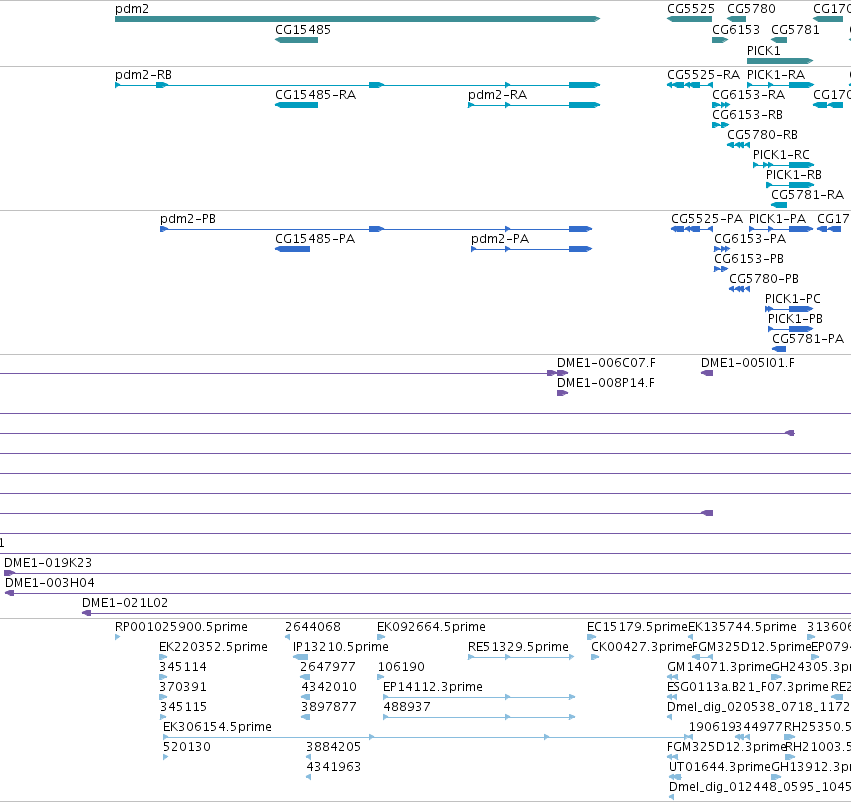Select the GM14071.3prime EST label
This screenshot has height=802, width=851.
point(719,667)
